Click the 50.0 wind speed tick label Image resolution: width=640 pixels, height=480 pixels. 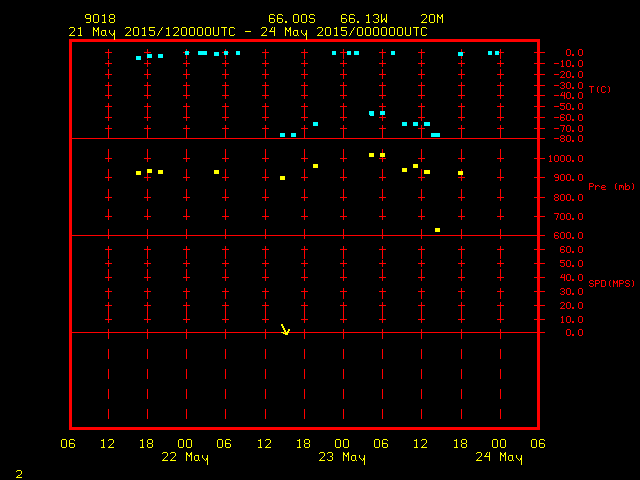[x=571, y=264]
